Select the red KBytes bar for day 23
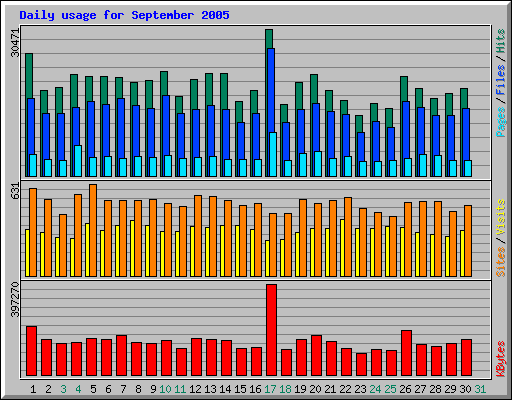The width and height of the screenshot is (512, 400). [361, 364]
